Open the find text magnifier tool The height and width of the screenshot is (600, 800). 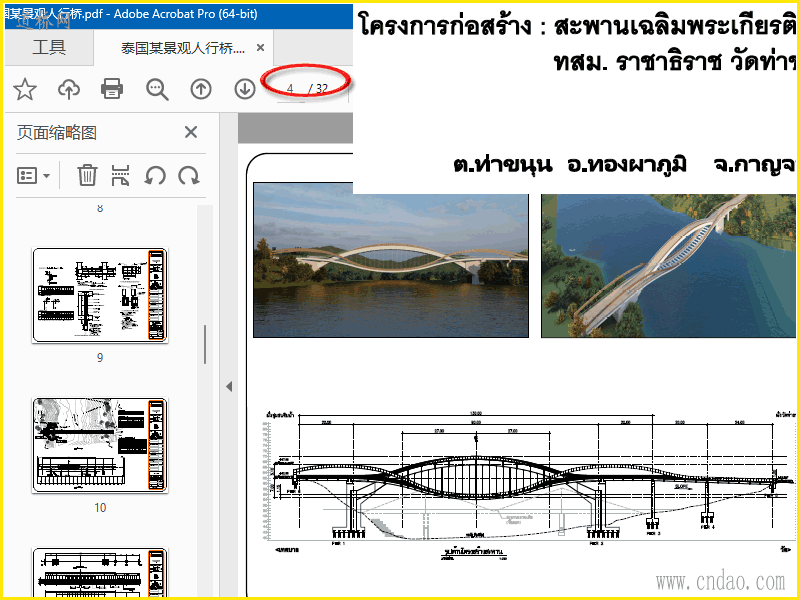point(157,89)
